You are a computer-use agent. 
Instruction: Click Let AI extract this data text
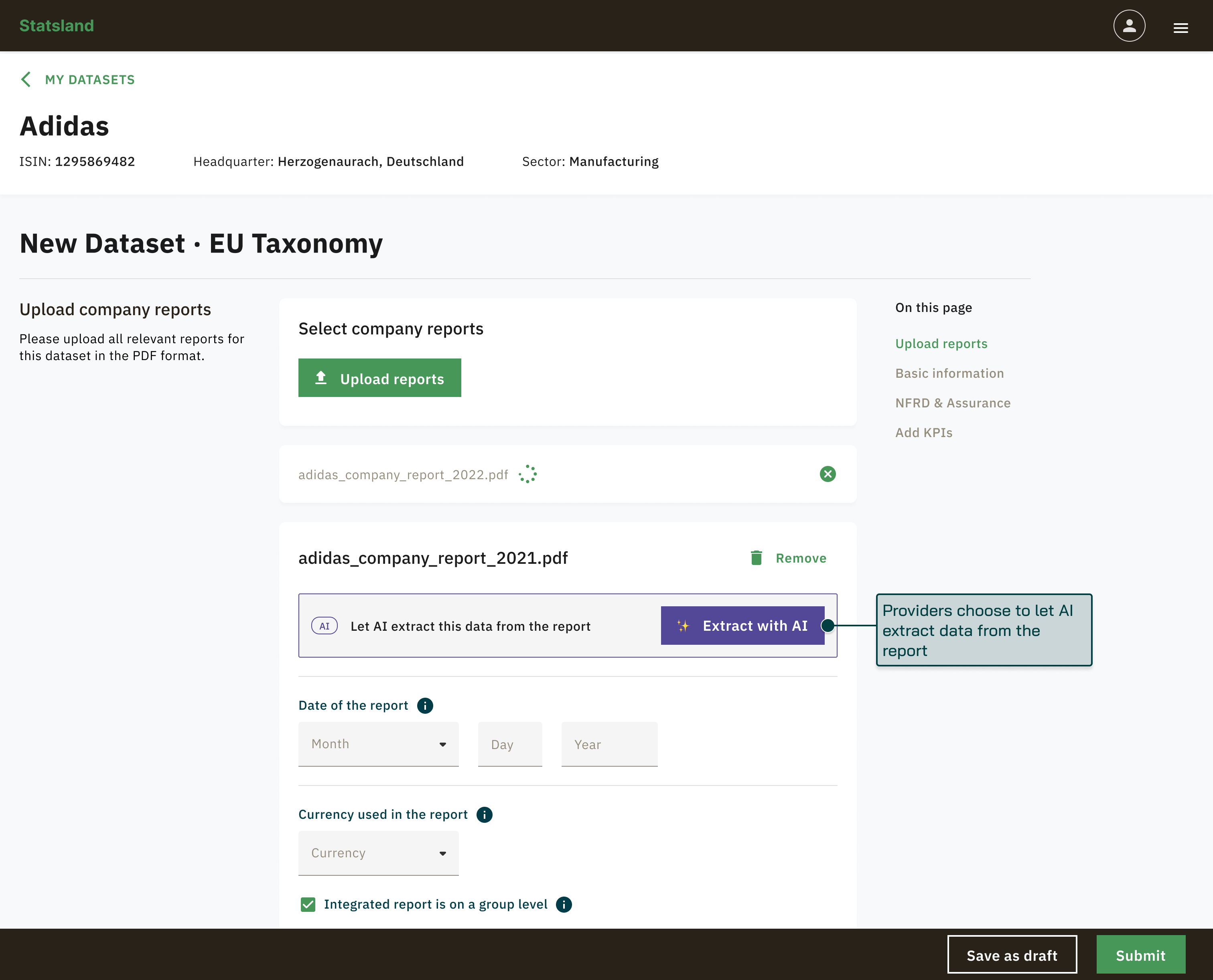click(x=471, y=626)
